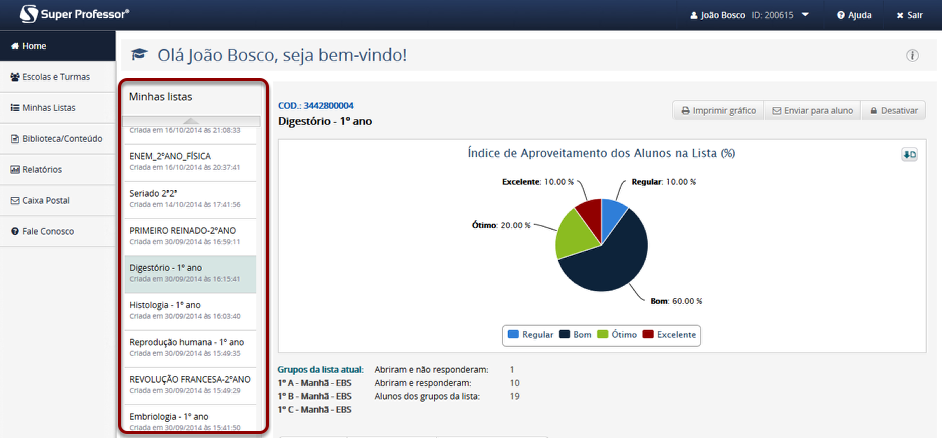Go to Home in sidebar
This screenshot has width=942, height=438.
pyautogui.click(x=58, y=46)
